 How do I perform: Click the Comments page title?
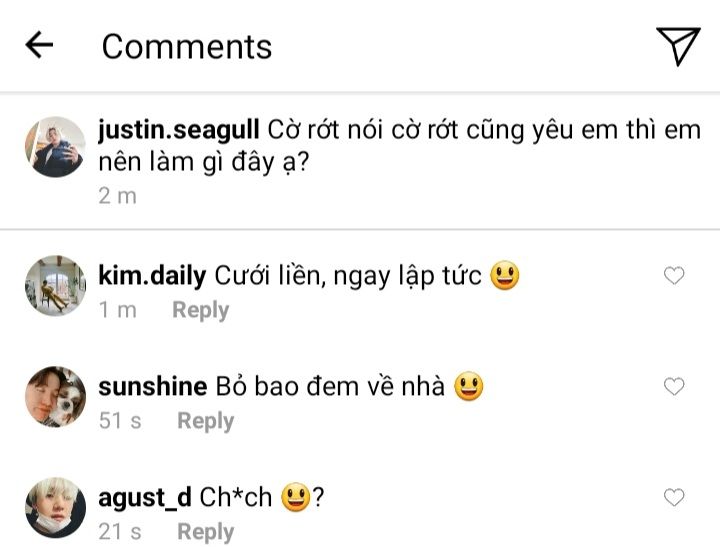click(187, 46)
